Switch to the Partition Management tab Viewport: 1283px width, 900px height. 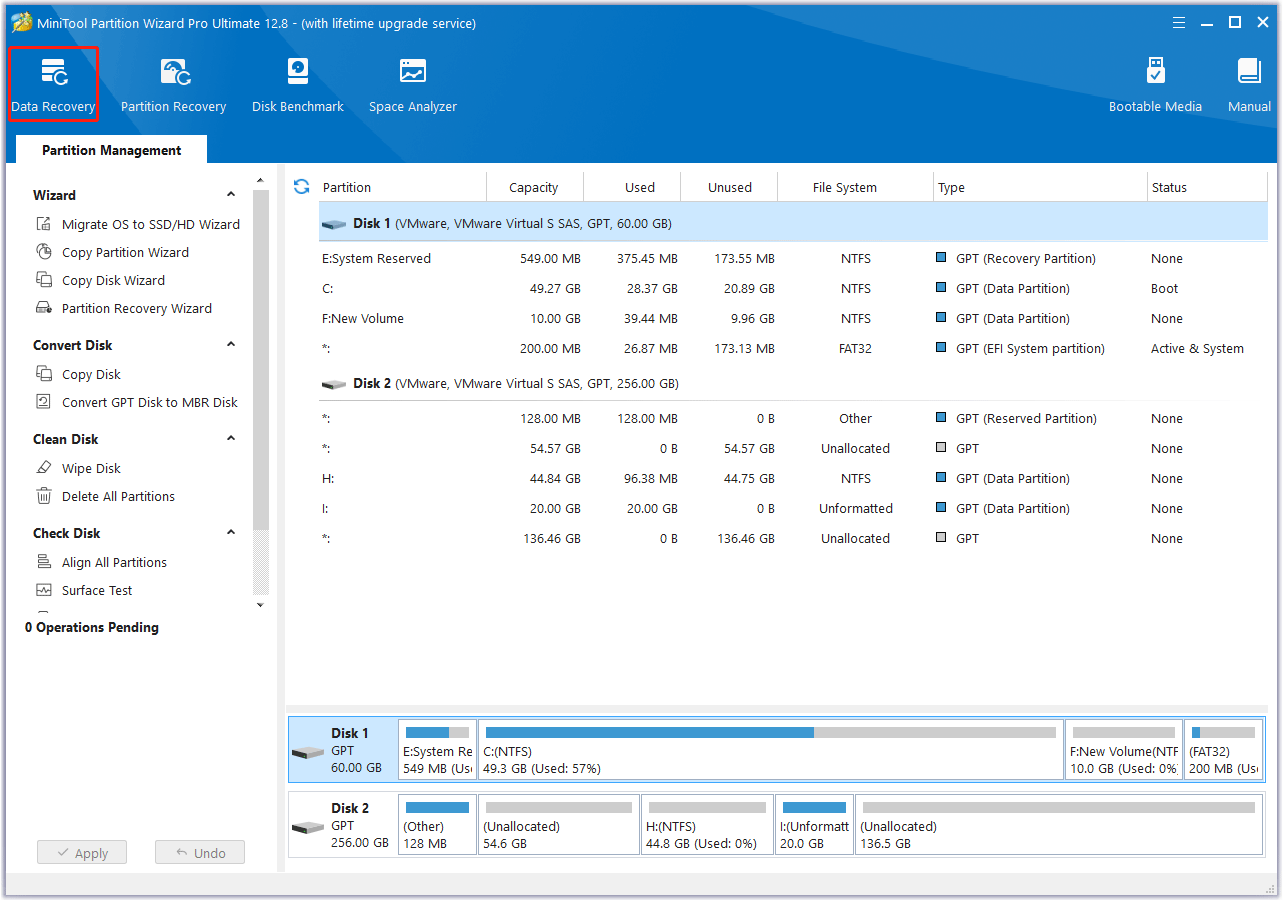click(x=110, y=149)
